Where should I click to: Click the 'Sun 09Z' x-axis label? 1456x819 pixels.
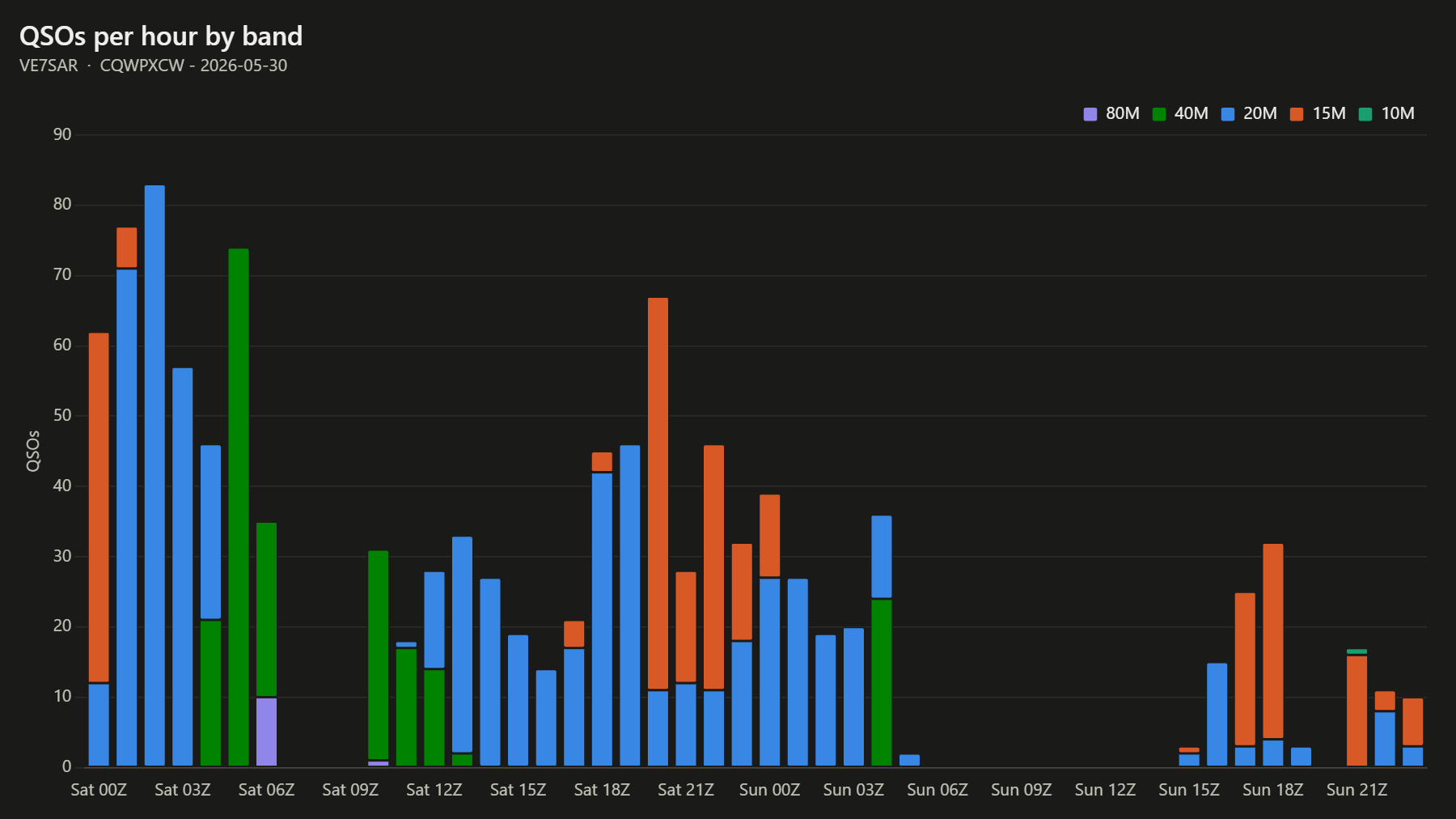tap(1022, 790)
